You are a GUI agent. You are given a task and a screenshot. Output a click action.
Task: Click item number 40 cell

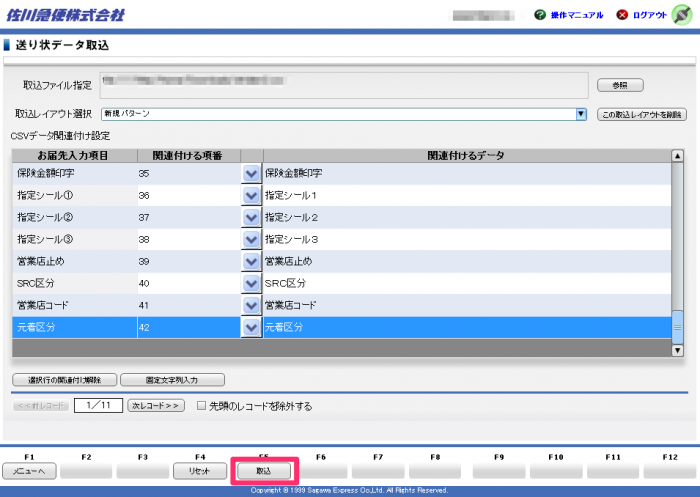point(189,283)
